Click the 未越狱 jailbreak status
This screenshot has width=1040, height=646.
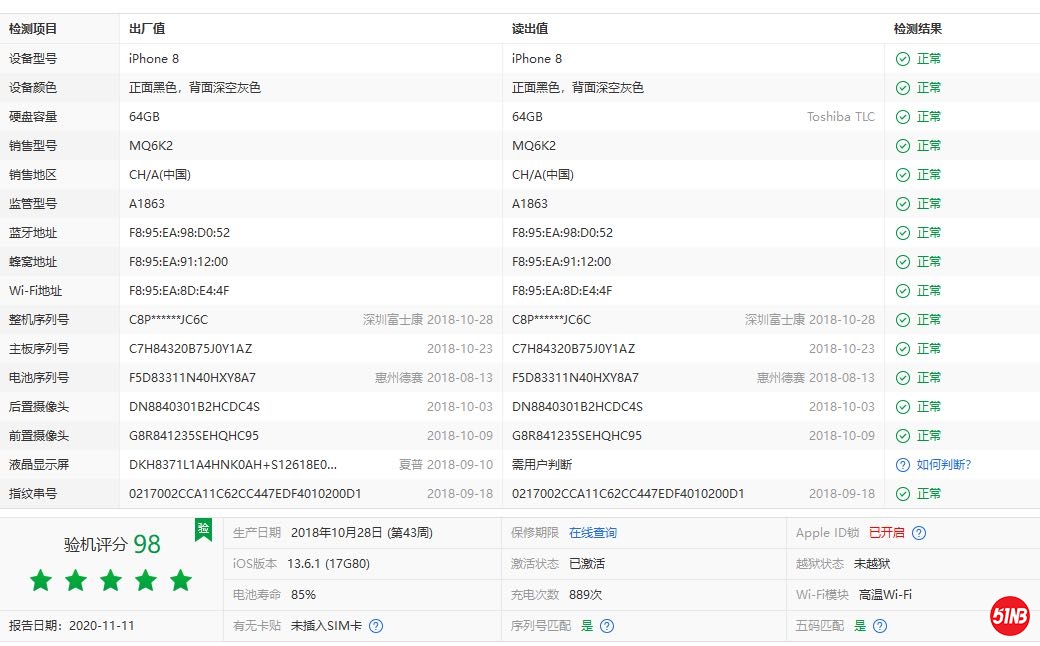click(872, 564)
